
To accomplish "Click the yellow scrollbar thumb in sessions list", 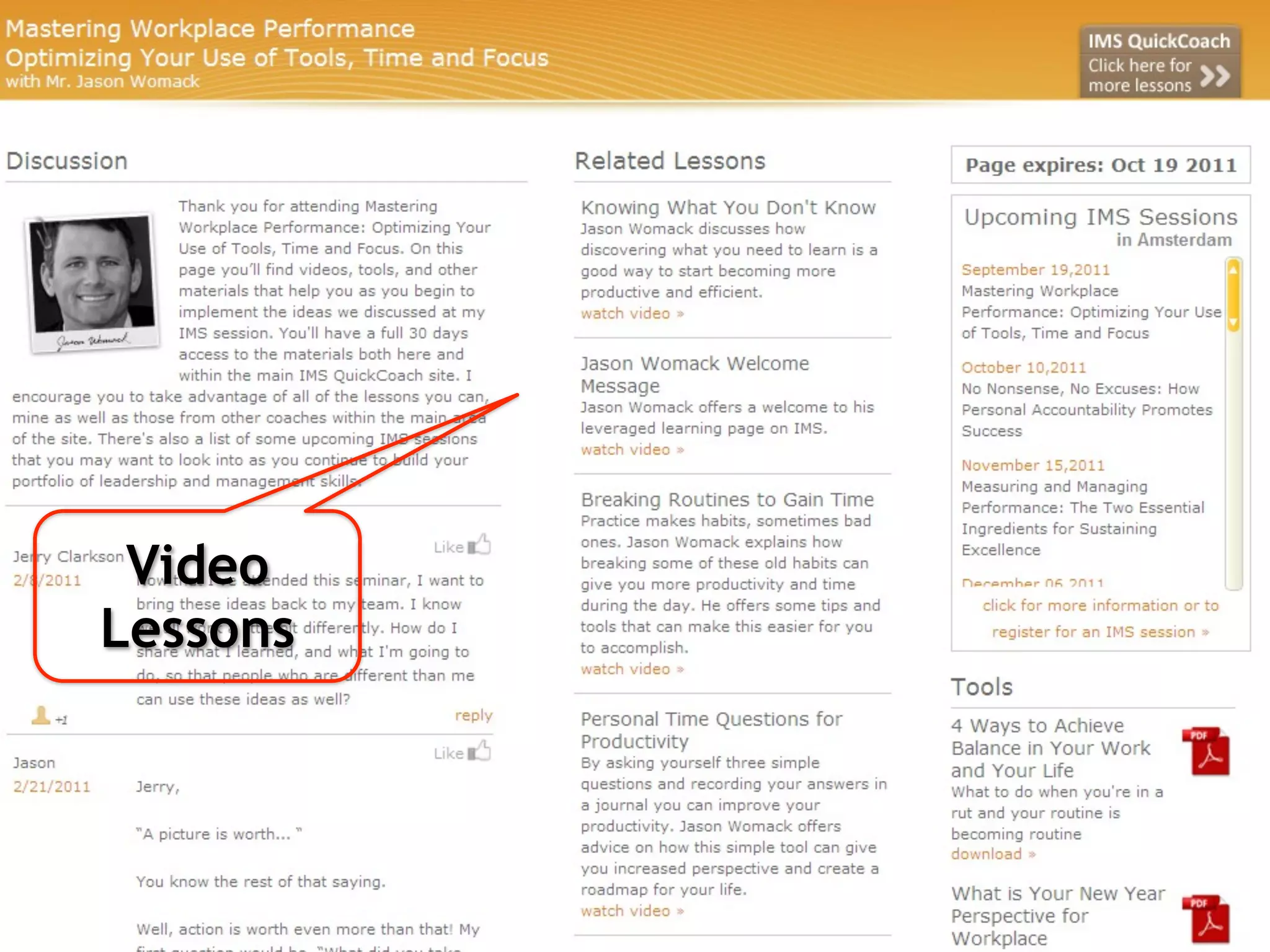I will pyautogui.click(x=1233, y=296).
